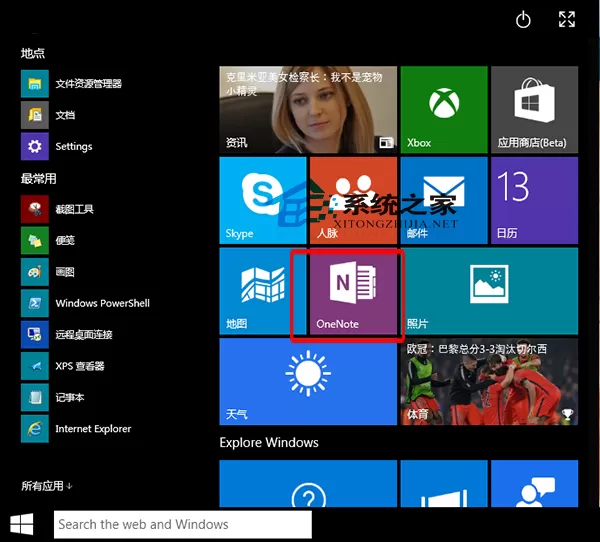Click the Windows Start button

click(x=21, y=524)
